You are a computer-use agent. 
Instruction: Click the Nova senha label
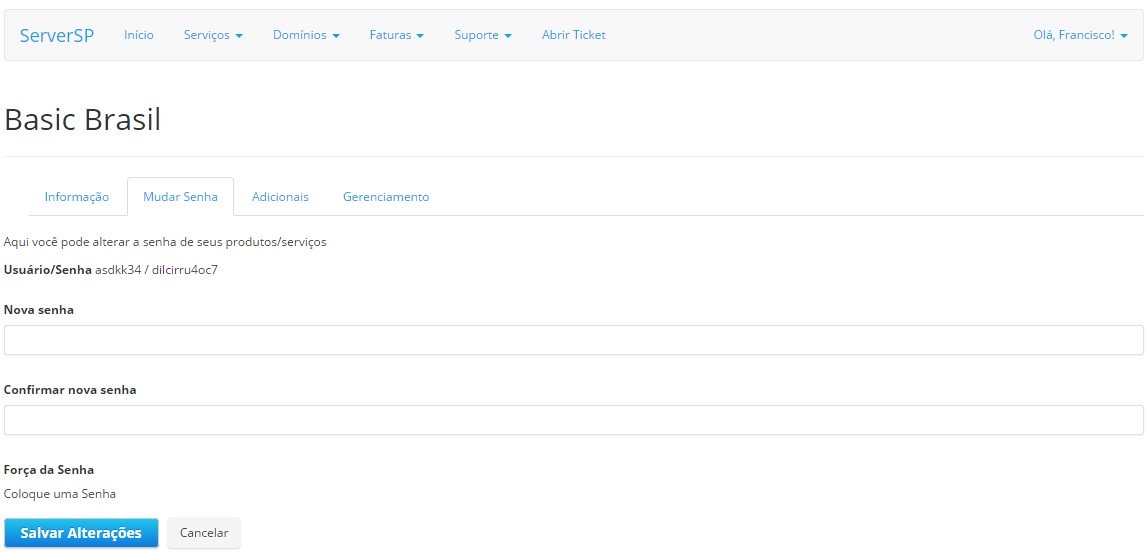(x=39, y=310)
